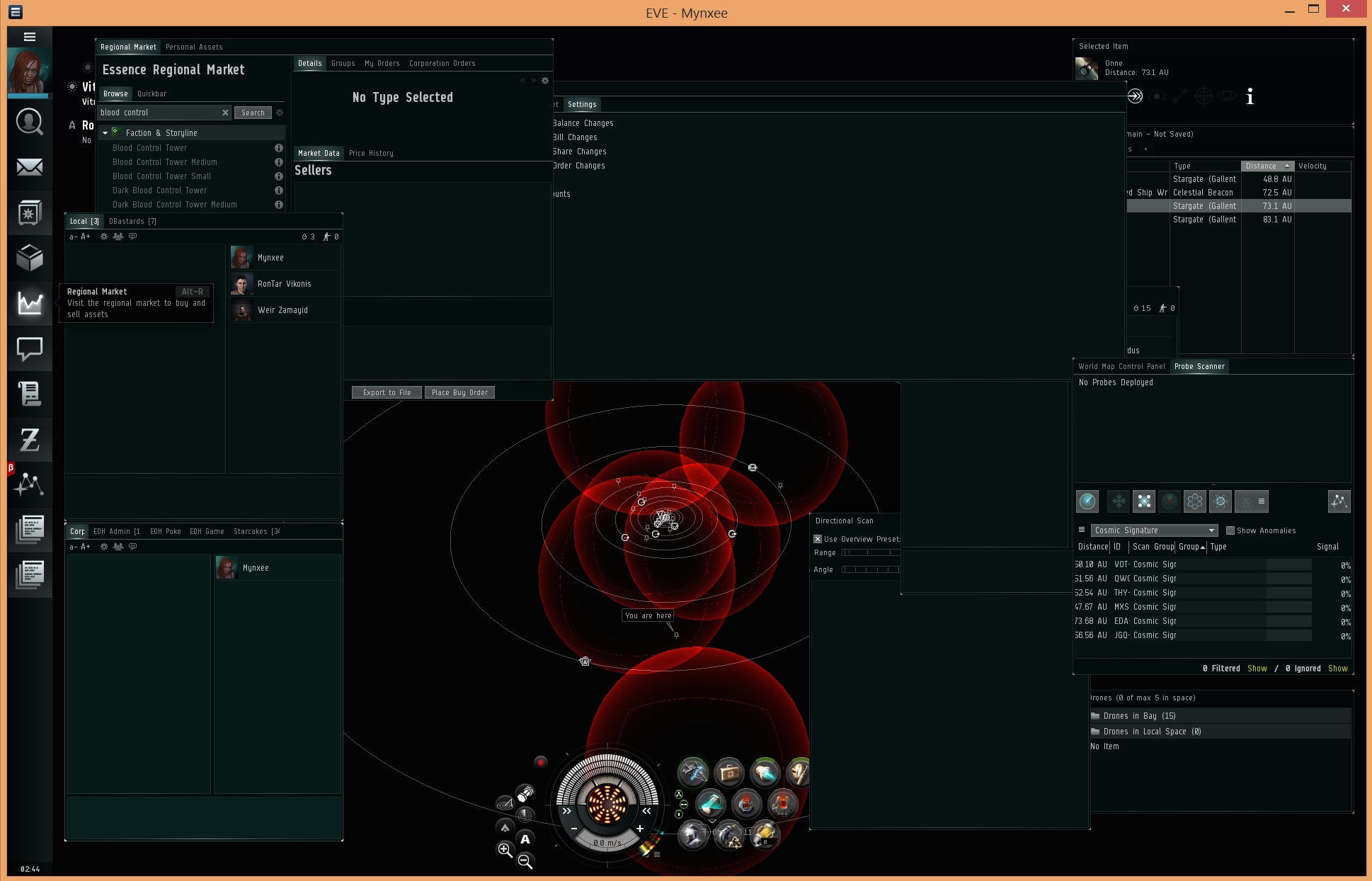
Task: Open the inventory cube icon
Action: [29, 258]
